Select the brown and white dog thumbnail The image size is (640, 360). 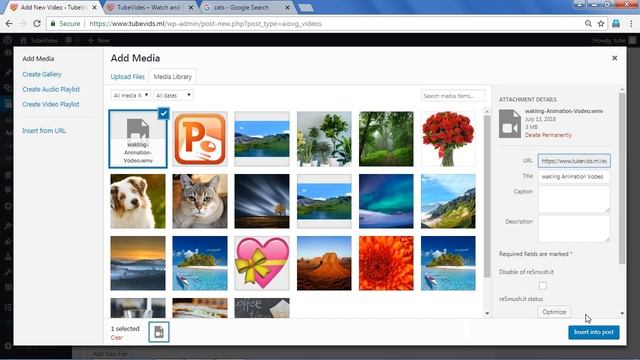[x=138, y=201]
